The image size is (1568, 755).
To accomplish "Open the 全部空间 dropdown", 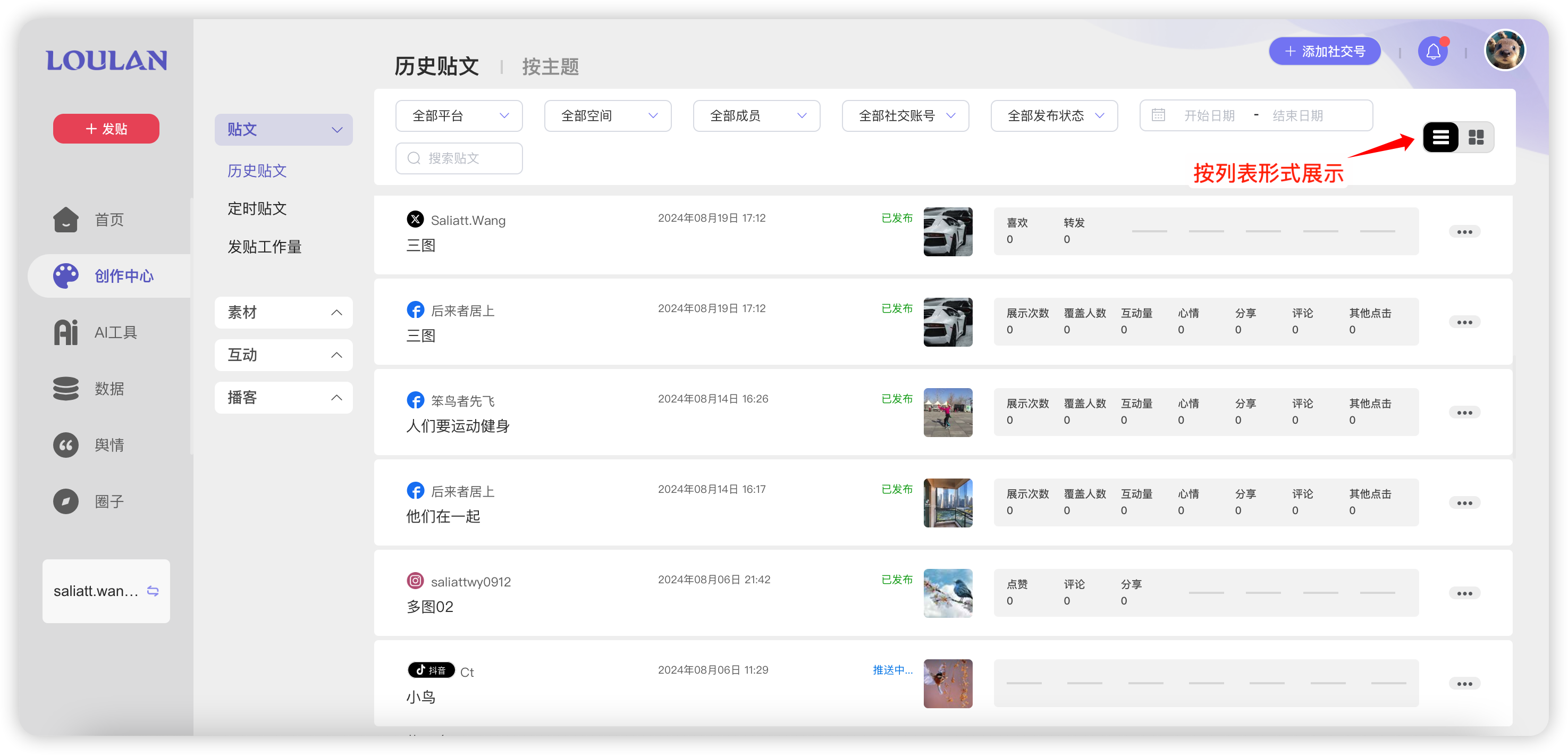I will point(608,116).
